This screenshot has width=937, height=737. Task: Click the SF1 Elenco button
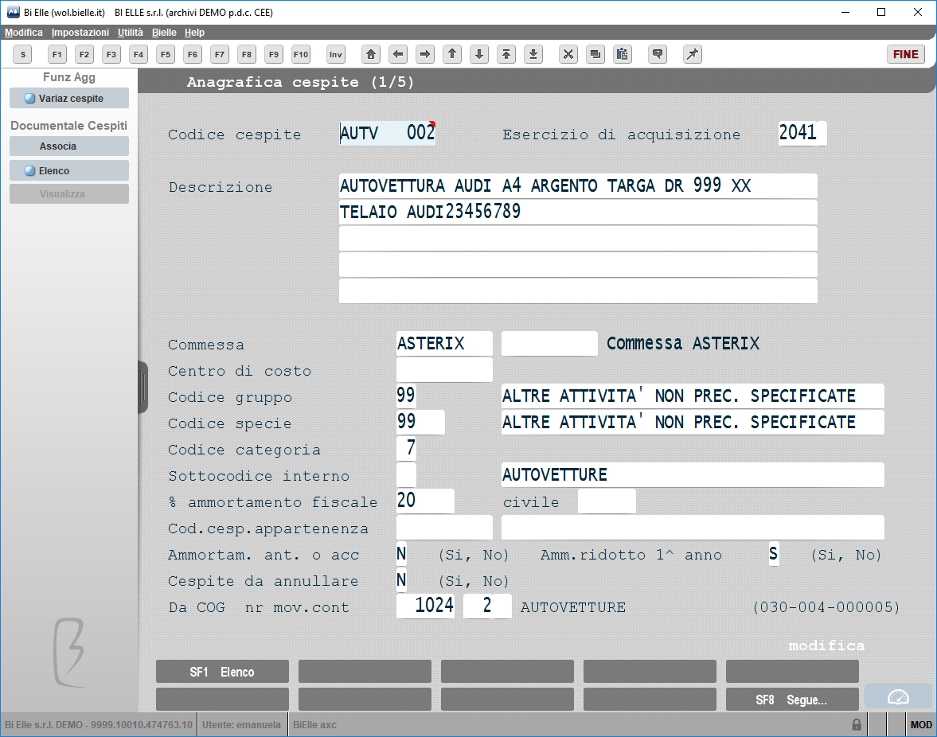pyautogui.click(x=222, y=672)
